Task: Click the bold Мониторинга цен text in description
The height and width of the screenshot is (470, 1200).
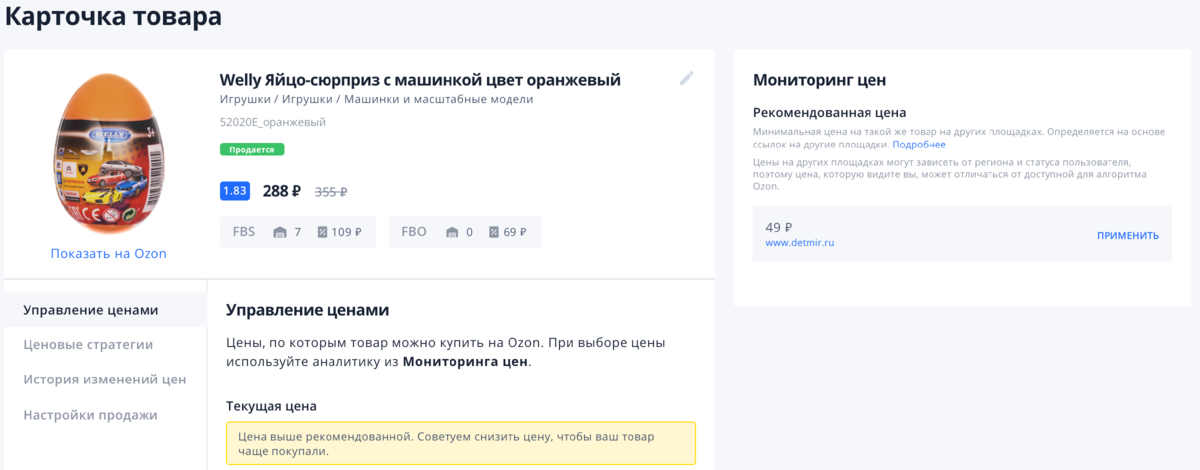Action: point(465,362)
